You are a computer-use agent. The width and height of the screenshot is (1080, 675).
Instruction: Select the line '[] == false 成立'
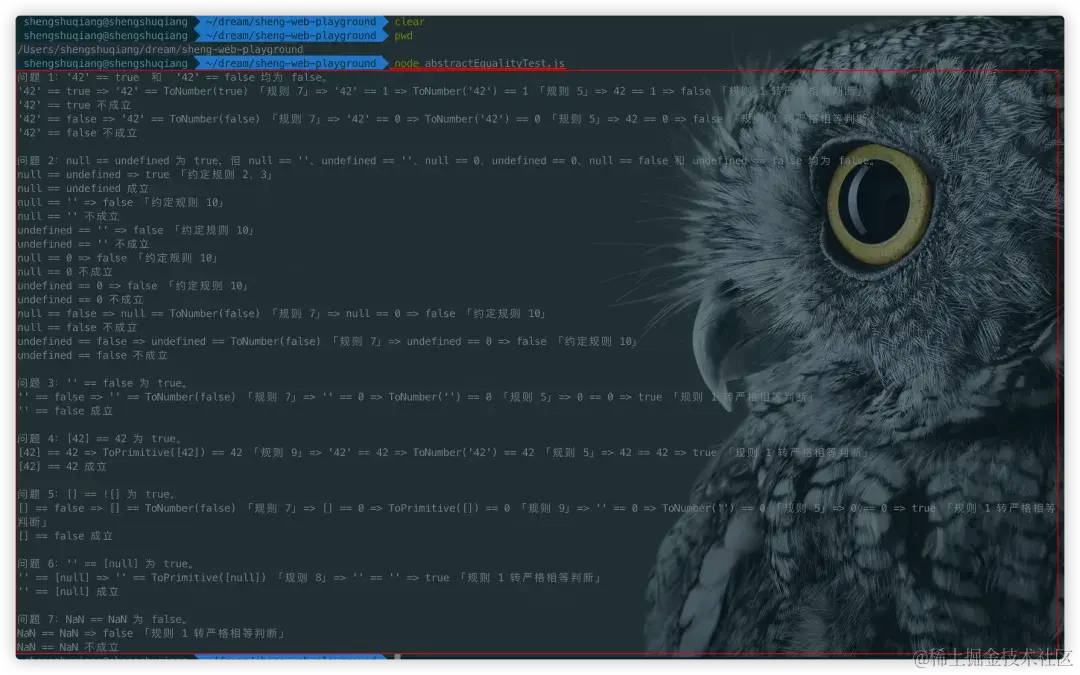coord(65,536)
